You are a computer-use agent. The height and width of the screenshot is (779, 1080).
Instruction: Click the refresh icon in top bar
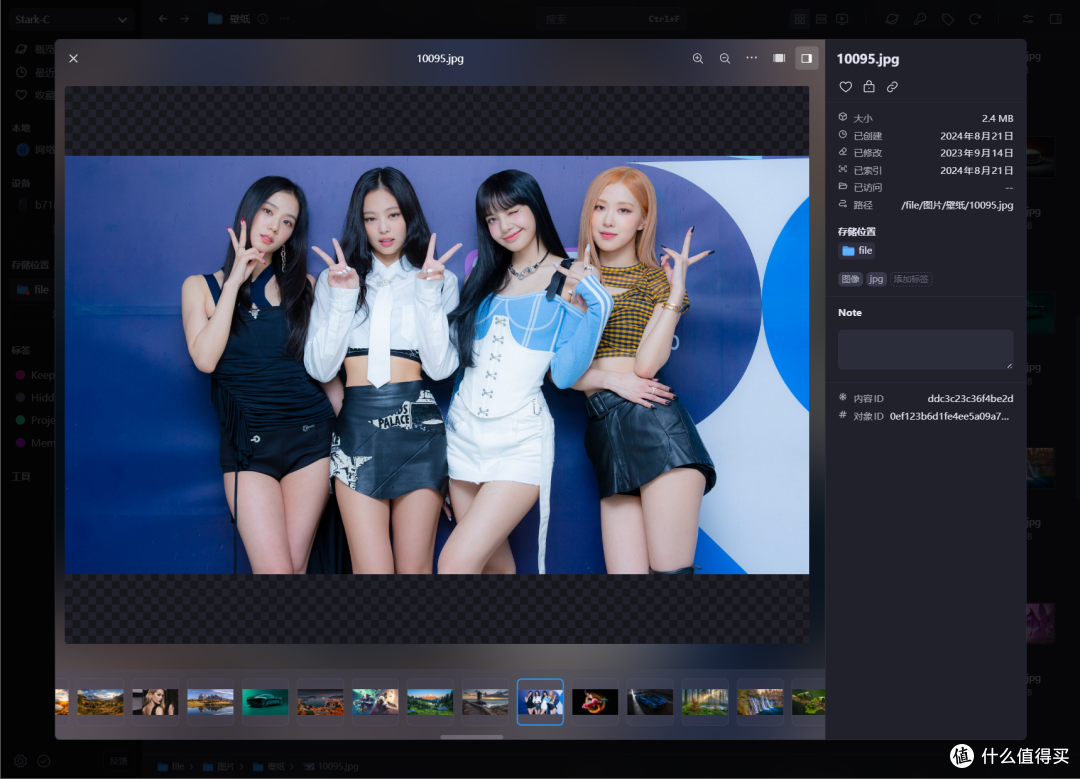click(975, 19)
